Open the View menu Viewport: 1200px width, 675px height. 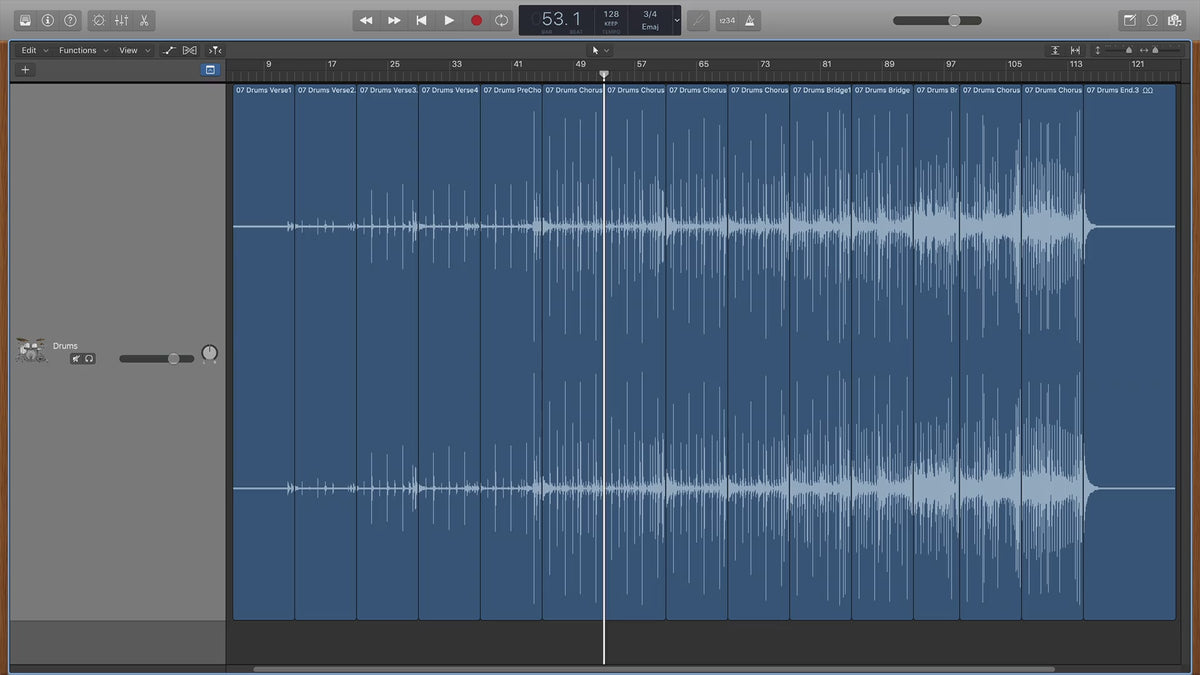pos(134,50)
